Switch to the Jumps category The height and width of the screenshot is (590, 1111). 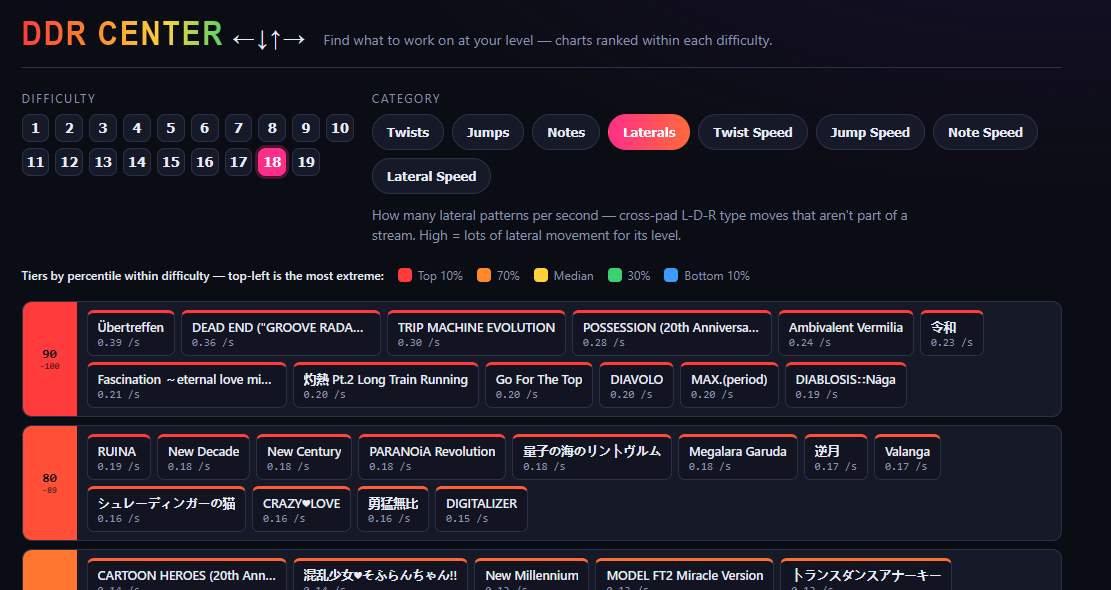(x=488, y=132)
